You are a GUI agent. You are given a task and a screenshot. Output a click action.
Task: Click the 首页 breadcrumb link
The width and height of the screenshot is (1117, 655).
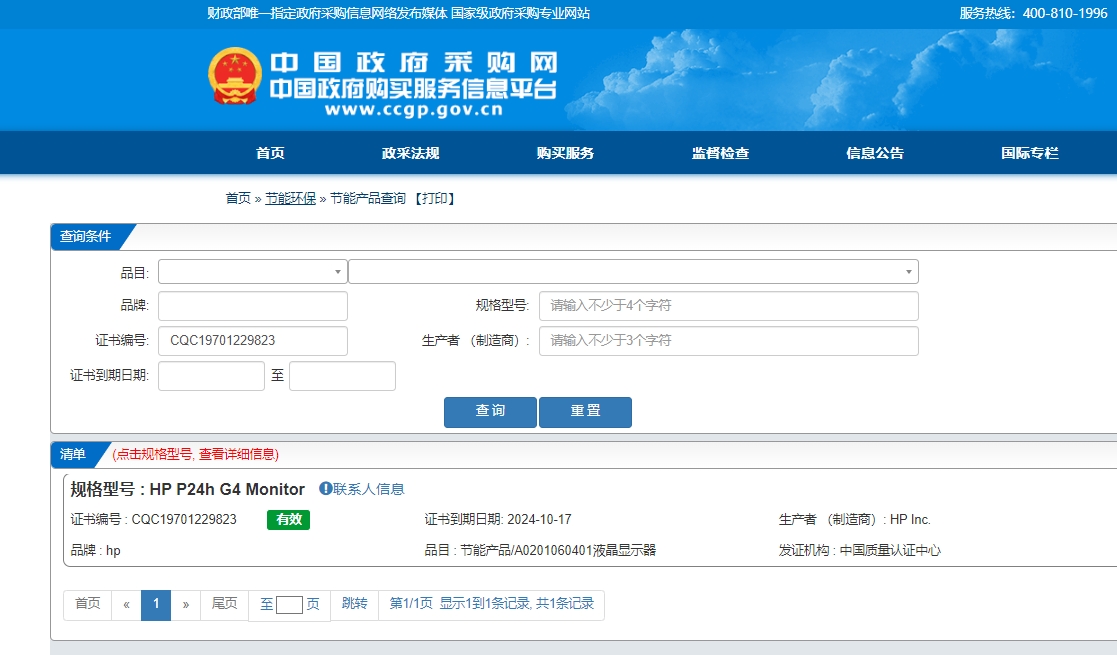pyautogui.click(x=238, y=198)
